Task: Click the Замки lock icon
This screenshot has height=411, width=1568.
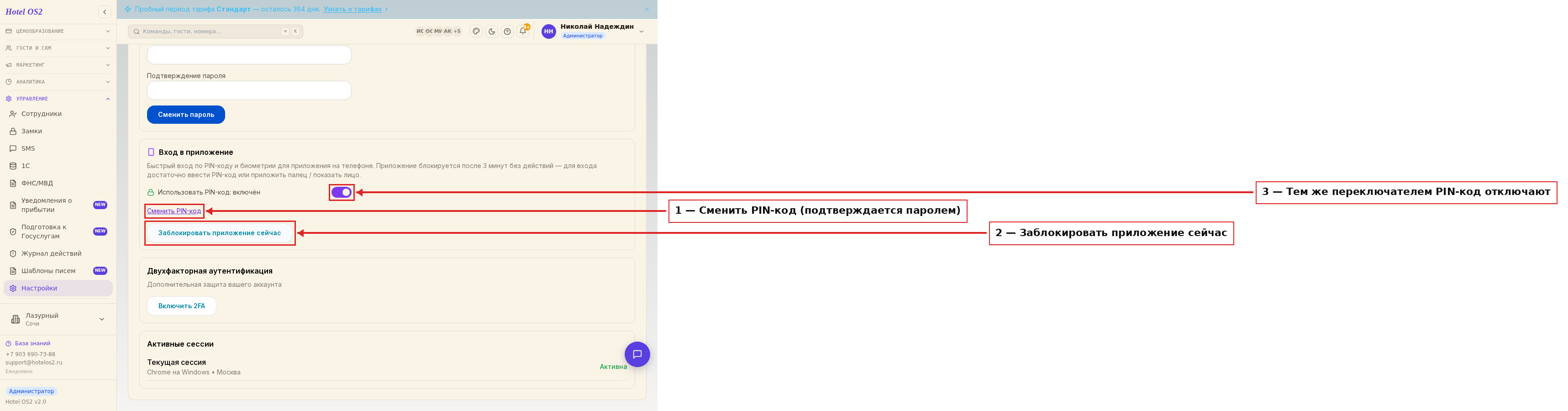Action: click(13, 132)
